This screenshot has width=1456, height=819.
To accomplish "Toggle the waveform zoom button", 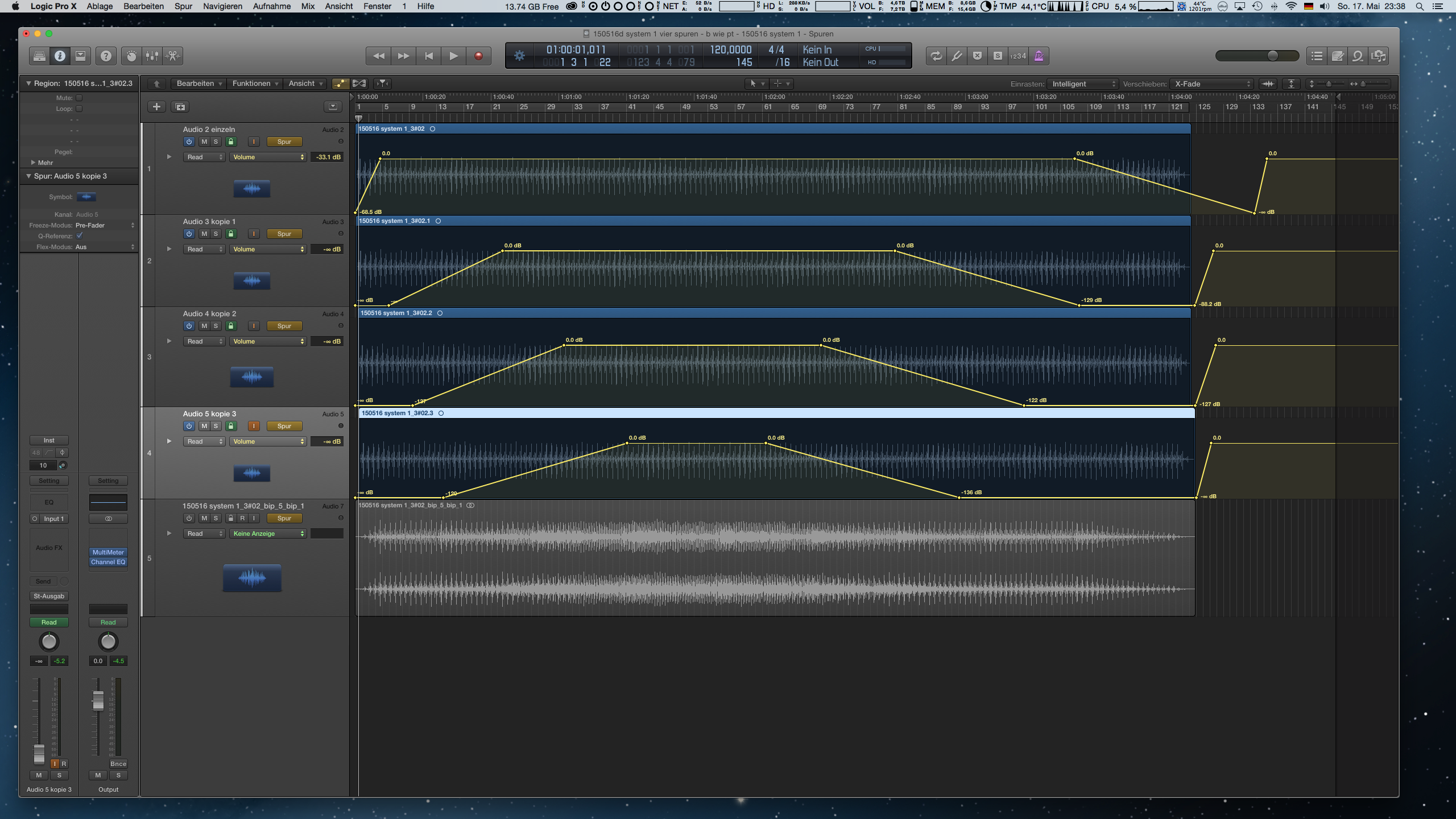I will pos(1268,84).
